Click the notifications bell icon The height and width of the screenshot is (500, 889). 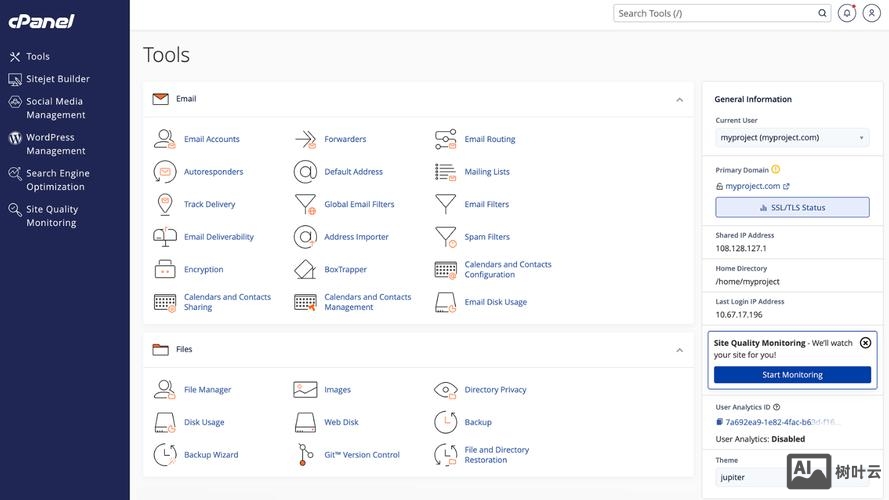click(x=847, y=13)
